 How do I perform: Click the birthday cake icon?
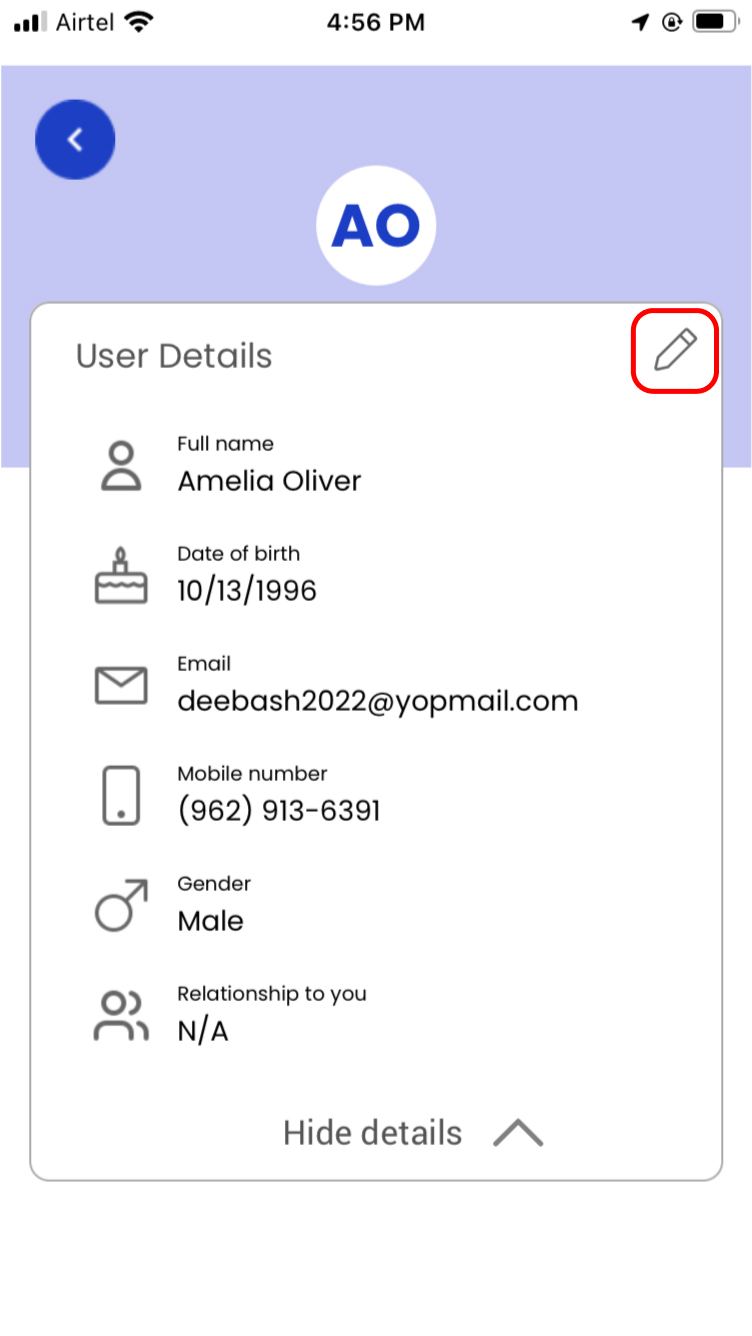121,576
